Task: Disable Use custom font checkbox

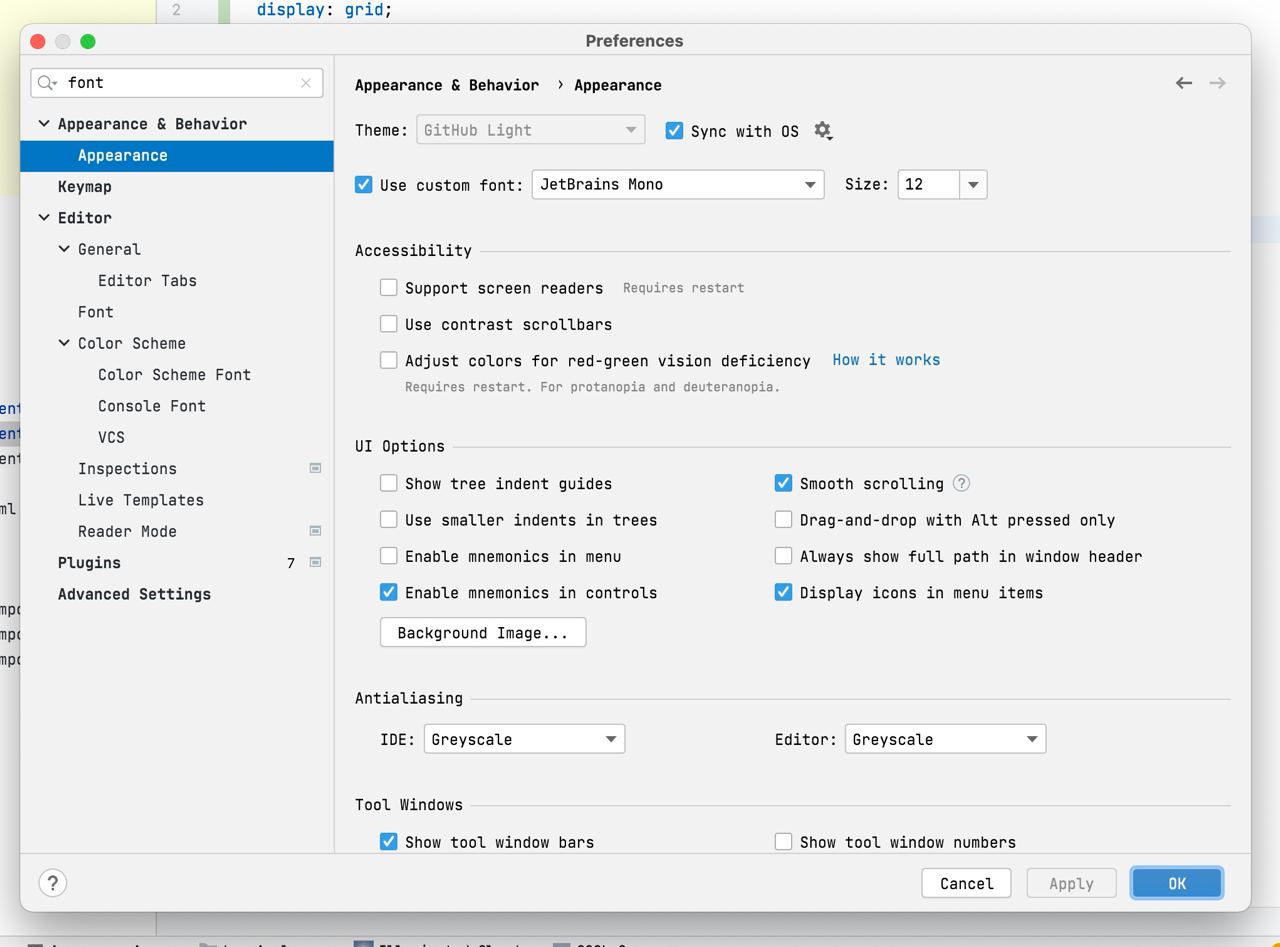Action: coord(364,185)
